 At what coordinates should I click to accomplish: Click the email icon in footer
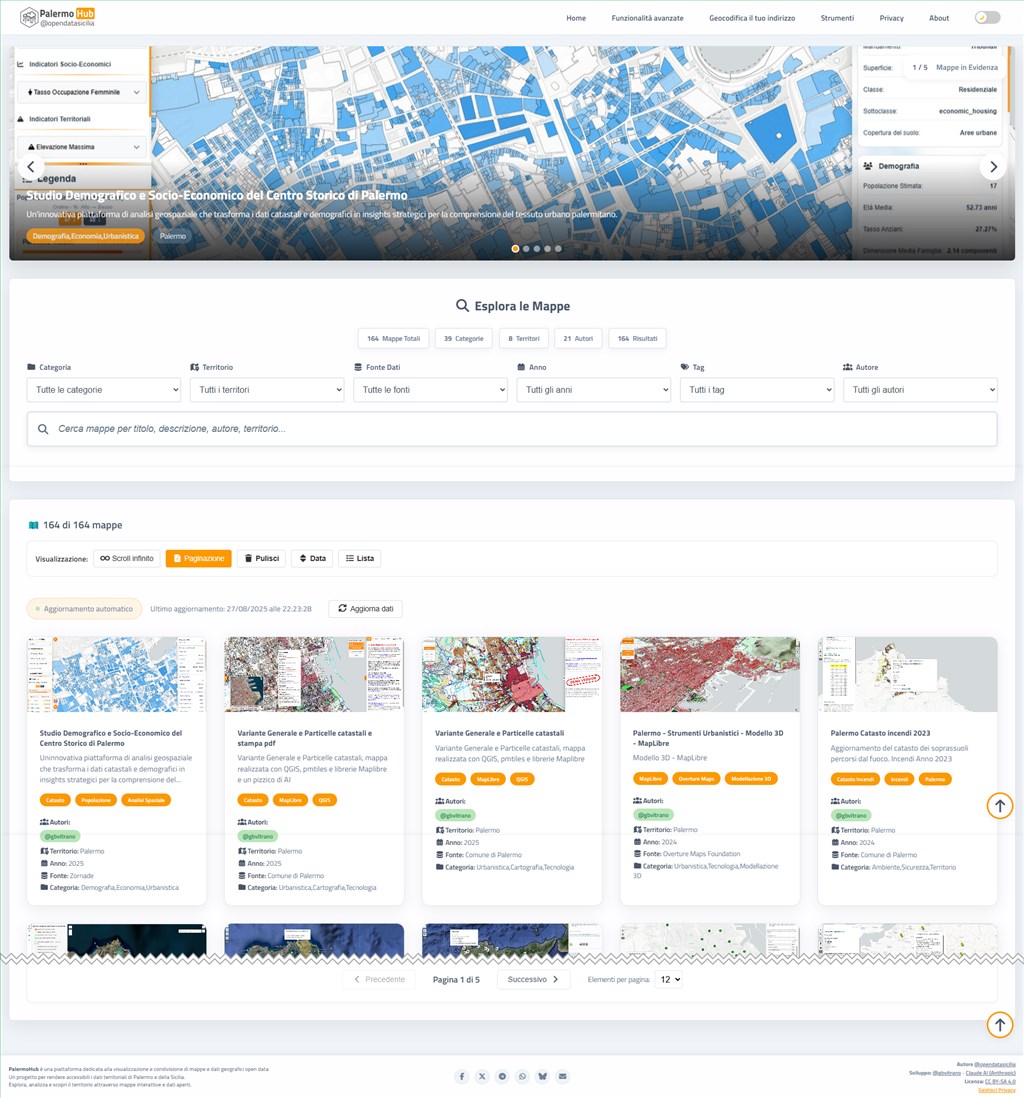562,1076
